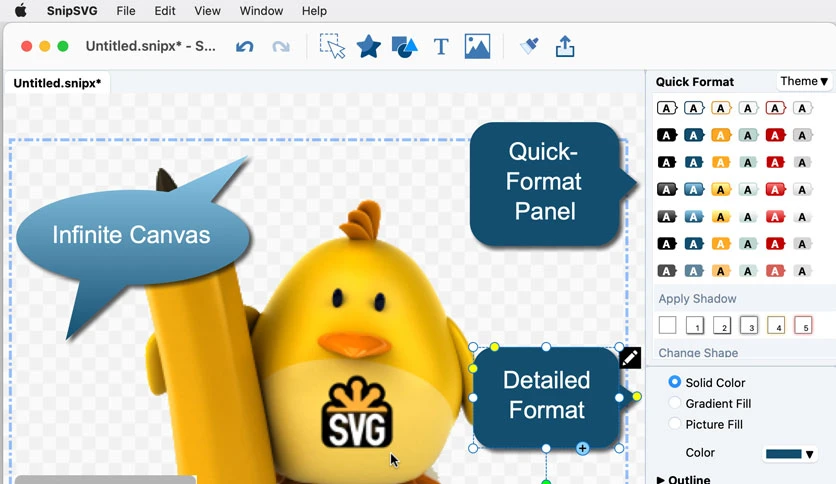Click the pencil edit icon on callout

630,358
